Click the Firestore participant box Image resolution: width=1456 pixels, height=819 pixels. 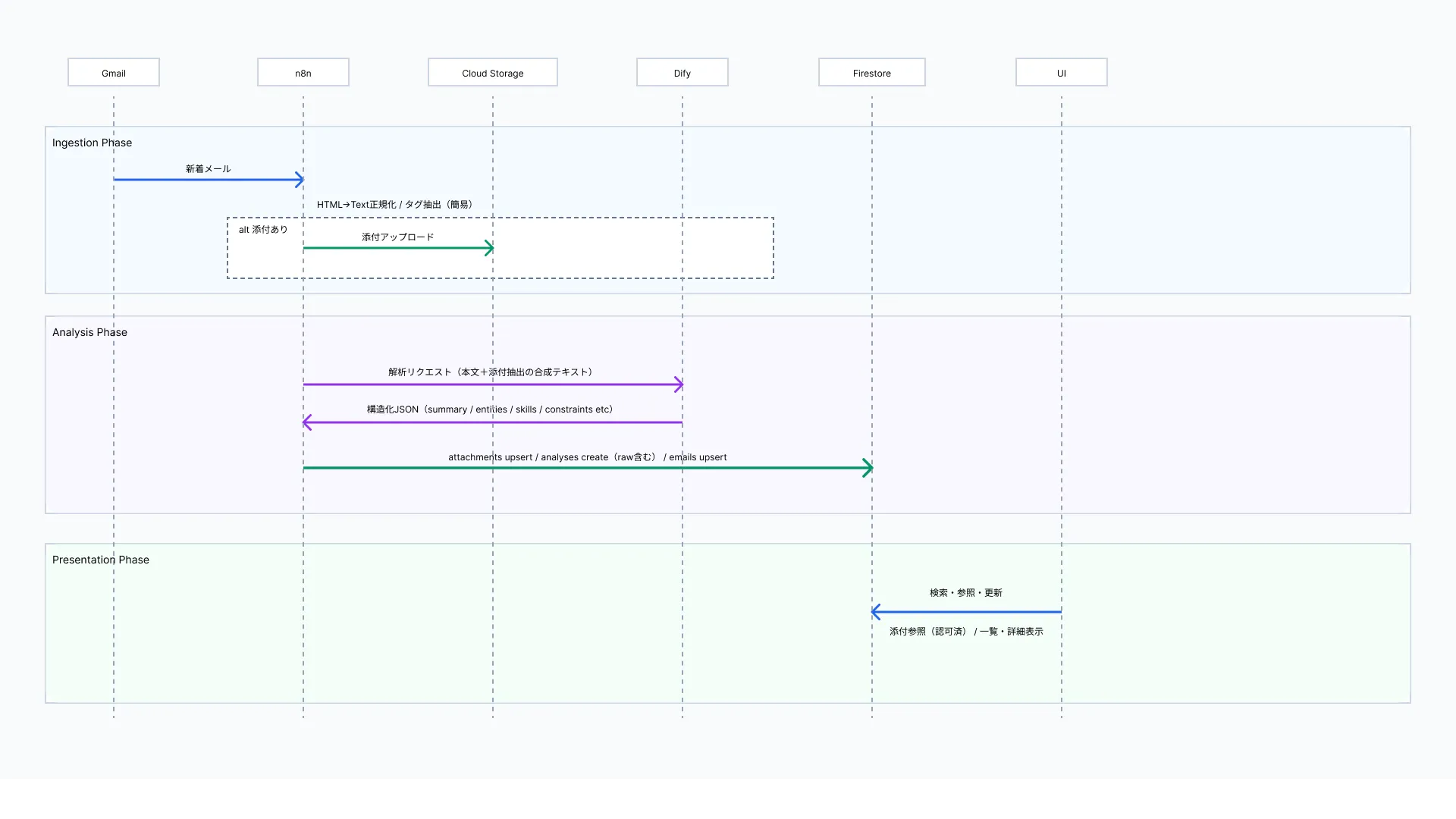pyautogui.click(x=872, y=73)
